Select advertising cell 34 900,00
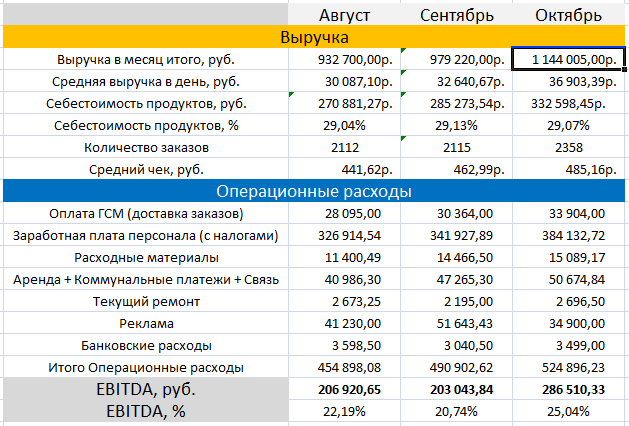Screen dimensions: 629x426 pyautogui.click(x=568, y=323)
